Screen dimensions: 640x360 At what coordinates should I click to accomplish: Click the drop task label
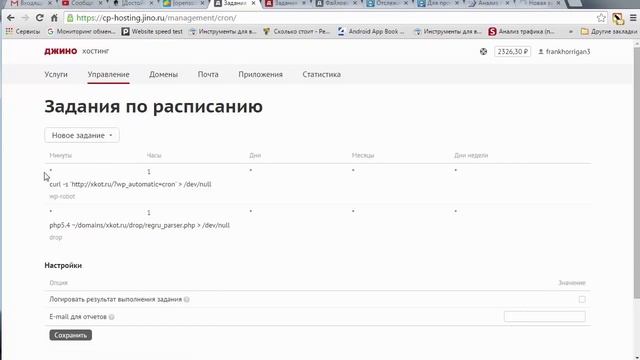(x=56, y=238)
